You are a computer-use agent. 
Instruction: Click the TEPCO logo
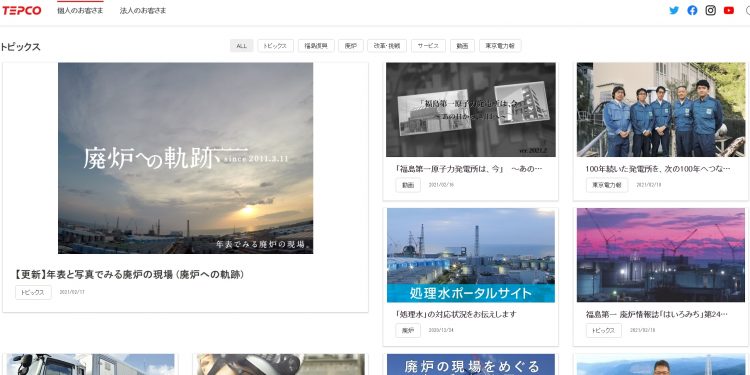22,11
